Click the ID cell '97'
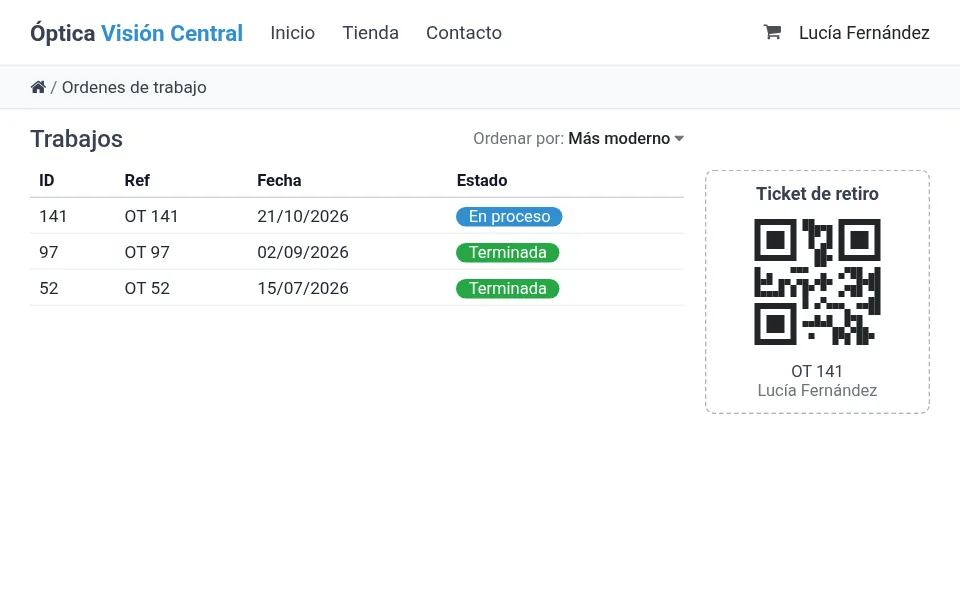The height and width of the screenshot is (600, 960). click(48, 252)
